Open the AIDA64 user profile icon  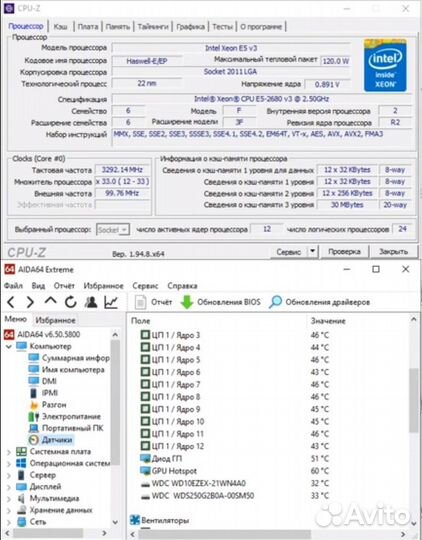pyautogui.click(x=91, y=302)
